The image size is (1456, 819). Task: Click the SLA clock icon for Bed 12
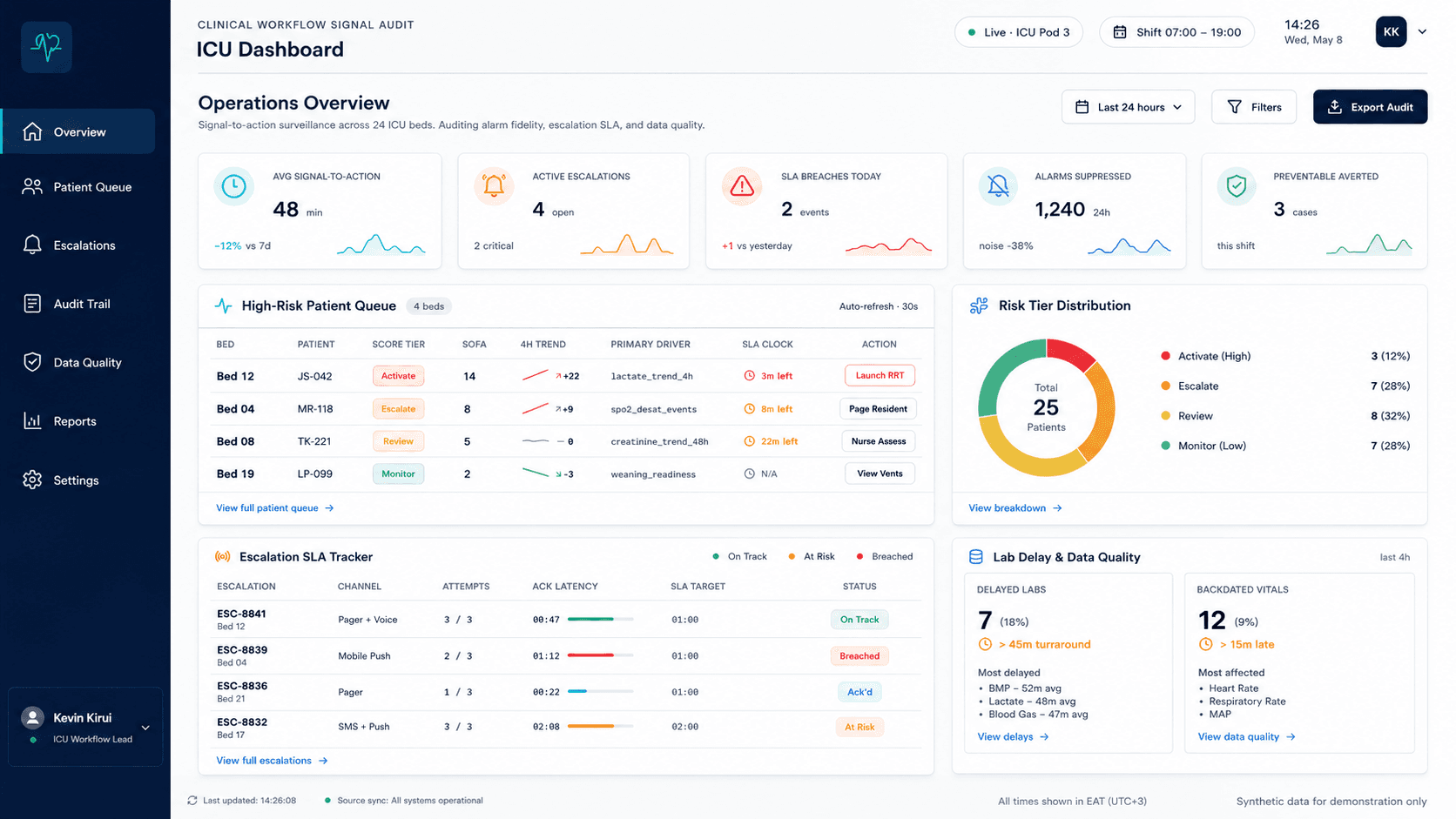[749, 376]
